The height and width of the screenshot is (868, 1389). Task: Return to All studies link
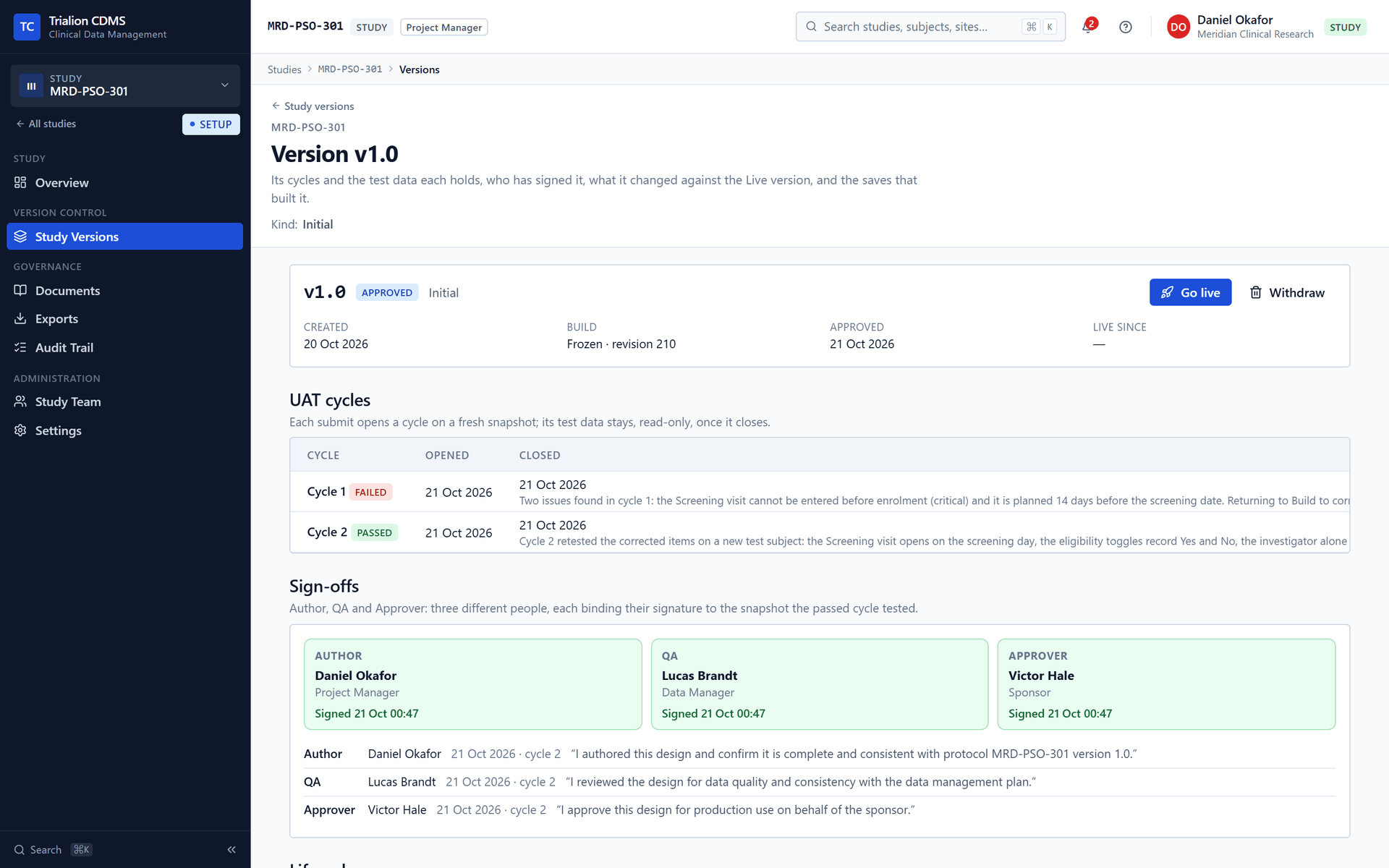[46, 124]
